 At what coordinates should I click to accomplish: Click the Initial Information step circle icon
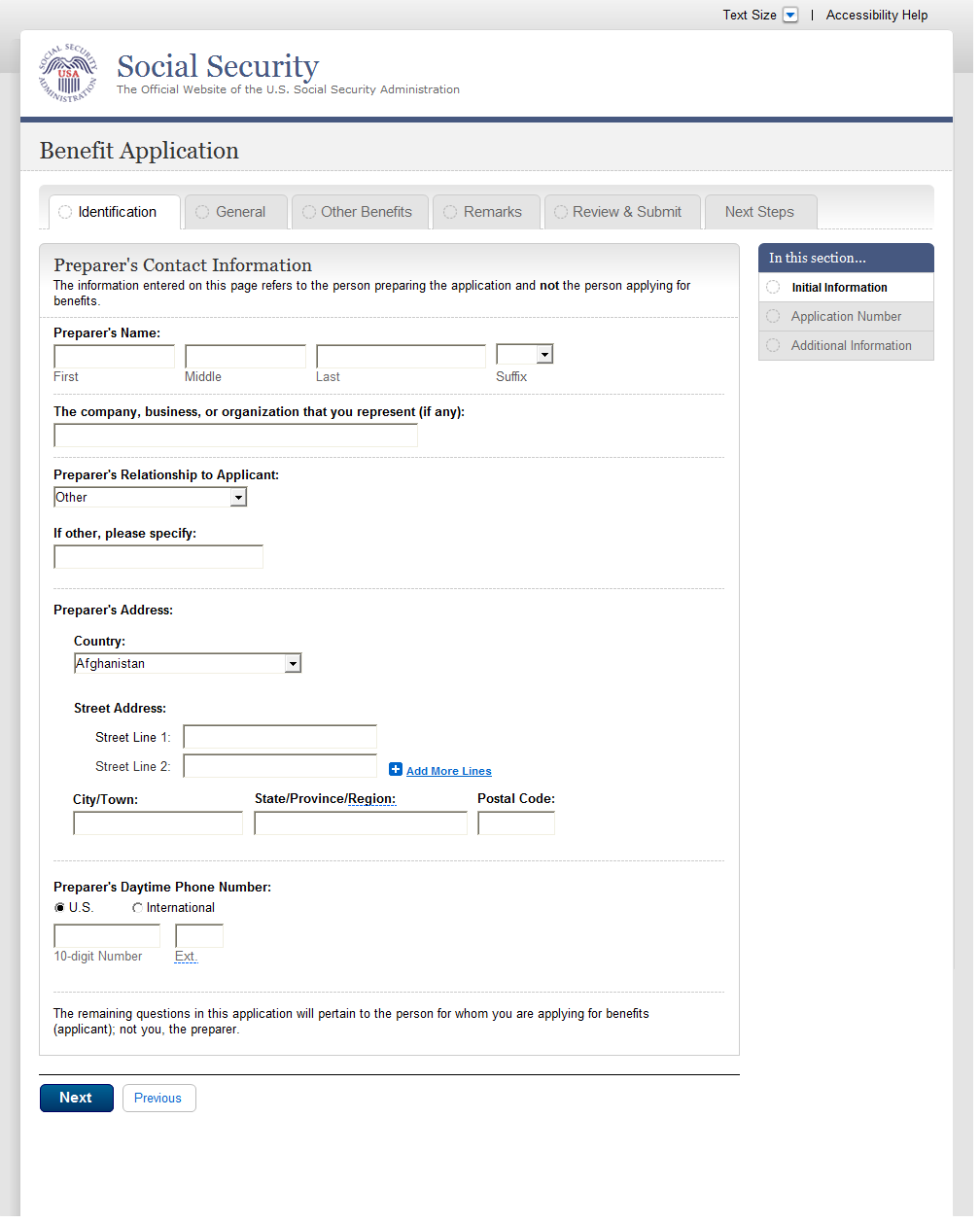(x=773, y=287)
